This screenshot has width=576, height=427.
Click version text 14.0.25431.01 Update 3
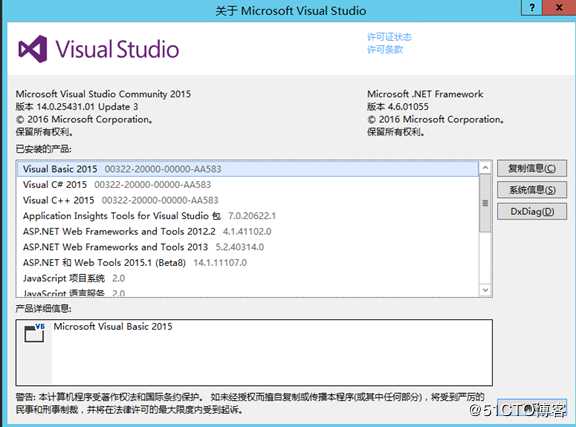pos(77,107)
